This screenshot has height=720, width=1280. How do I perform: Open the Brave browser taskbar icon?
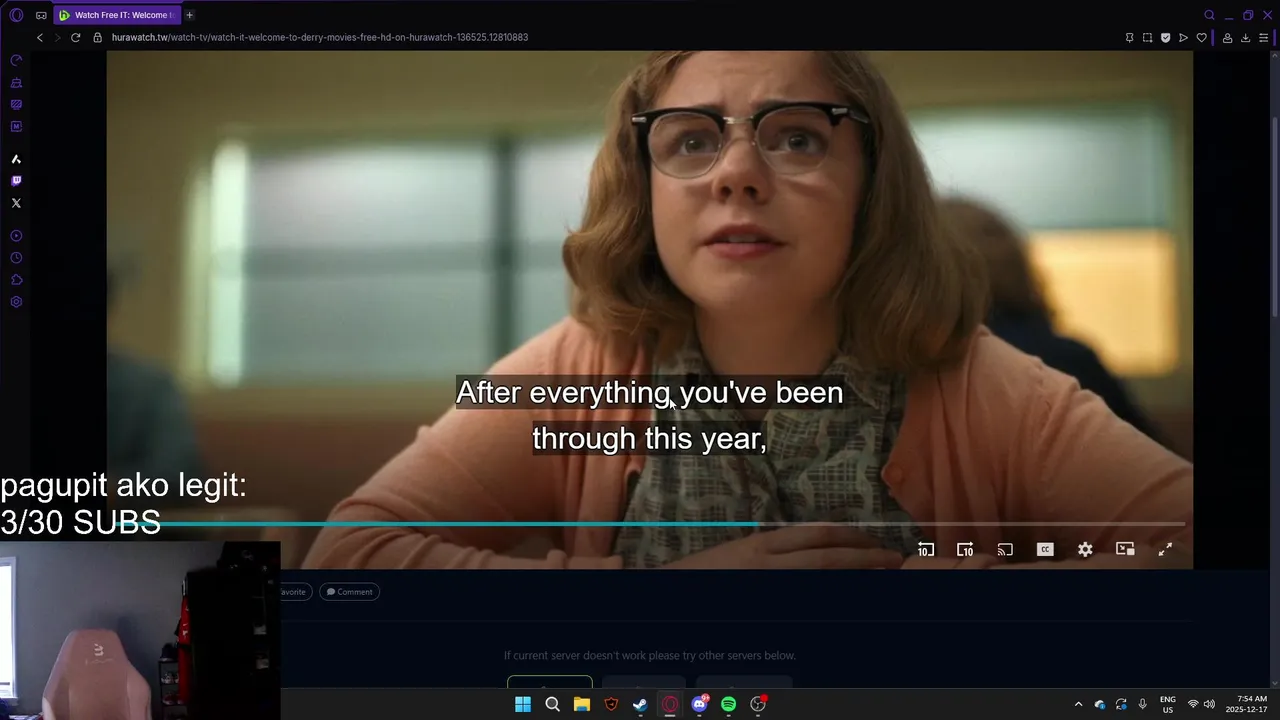(611, 704)
